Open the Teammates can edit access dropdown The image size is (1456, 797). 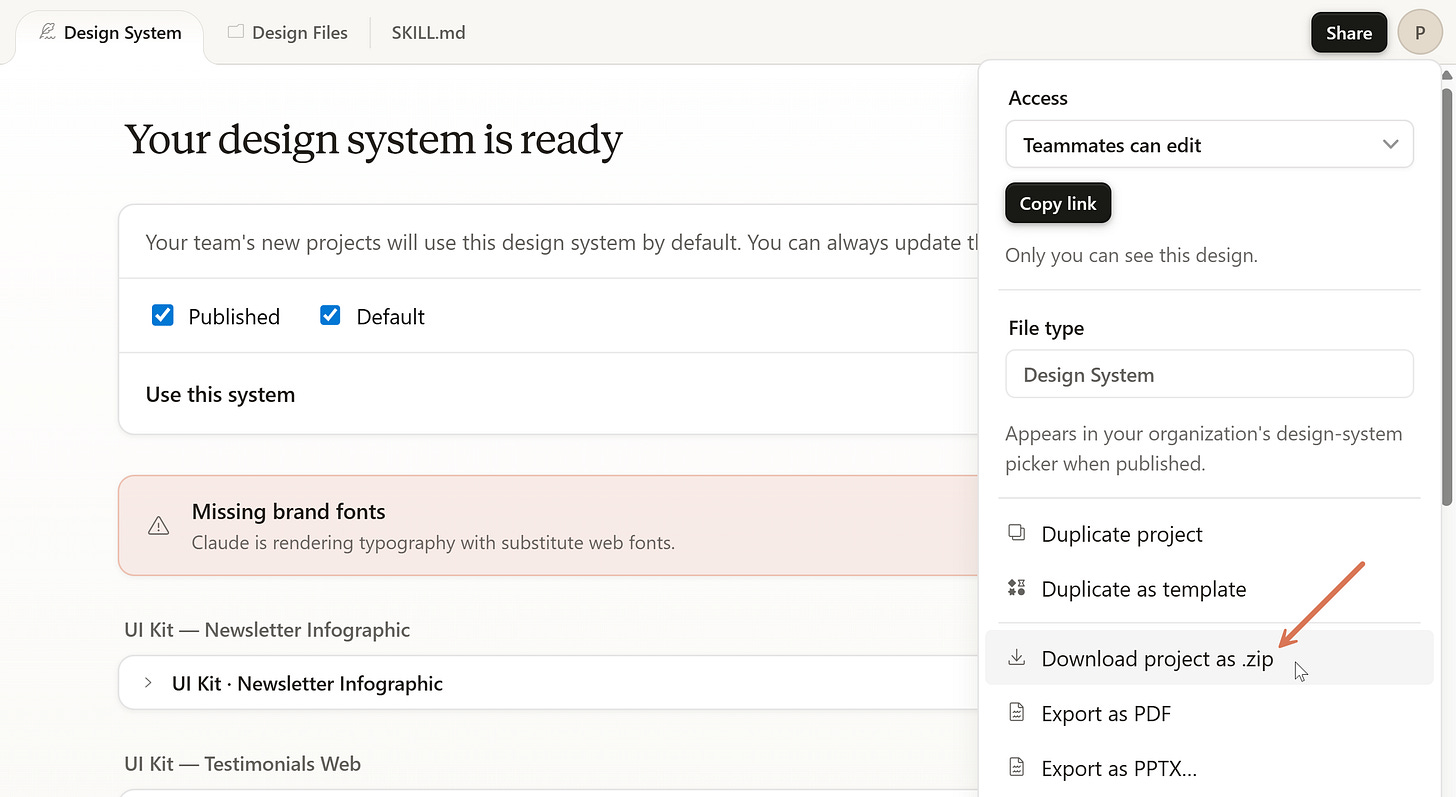coord(1209,145)
